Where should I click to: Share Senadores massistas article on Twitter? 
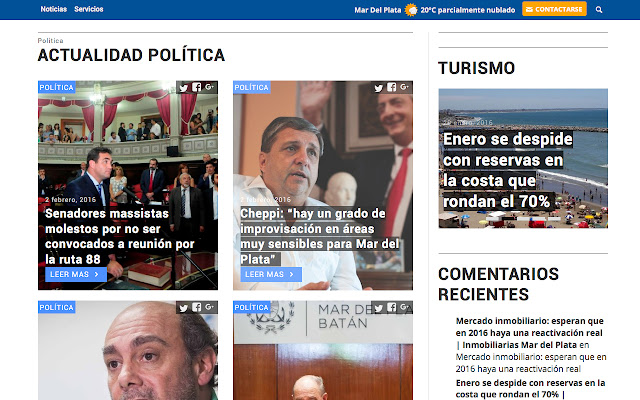[184, 87]
